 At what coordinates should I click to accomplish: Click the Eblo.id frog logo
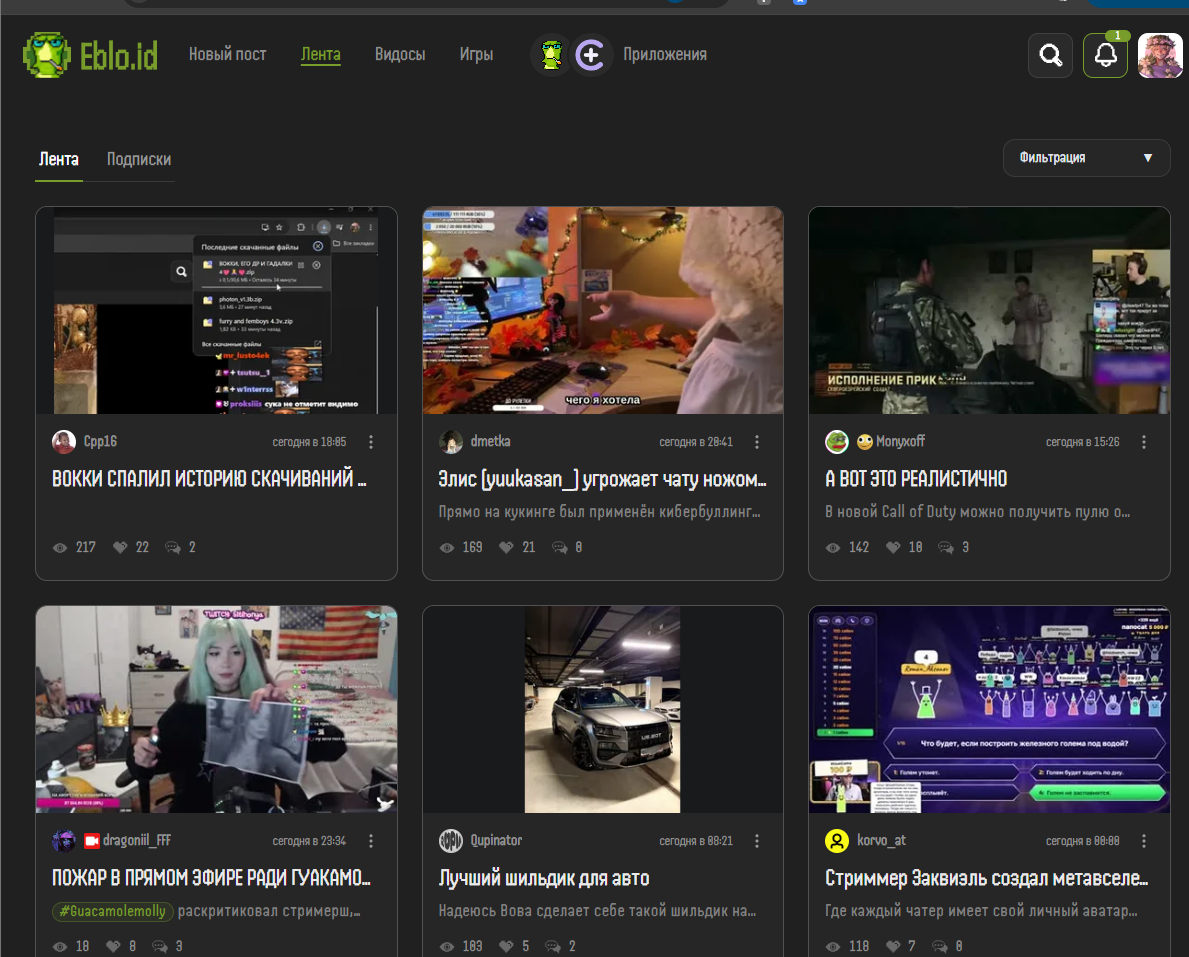90,55
